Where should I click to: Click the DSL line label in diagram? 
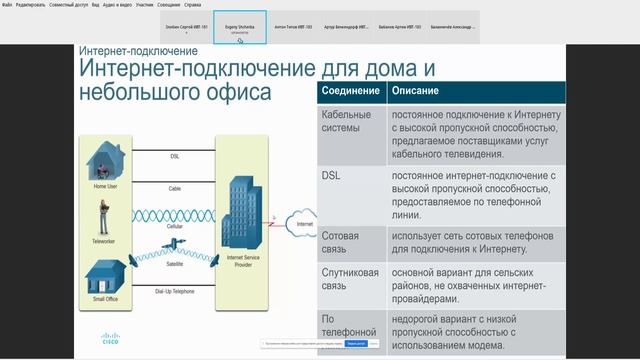tap(174, 156)
